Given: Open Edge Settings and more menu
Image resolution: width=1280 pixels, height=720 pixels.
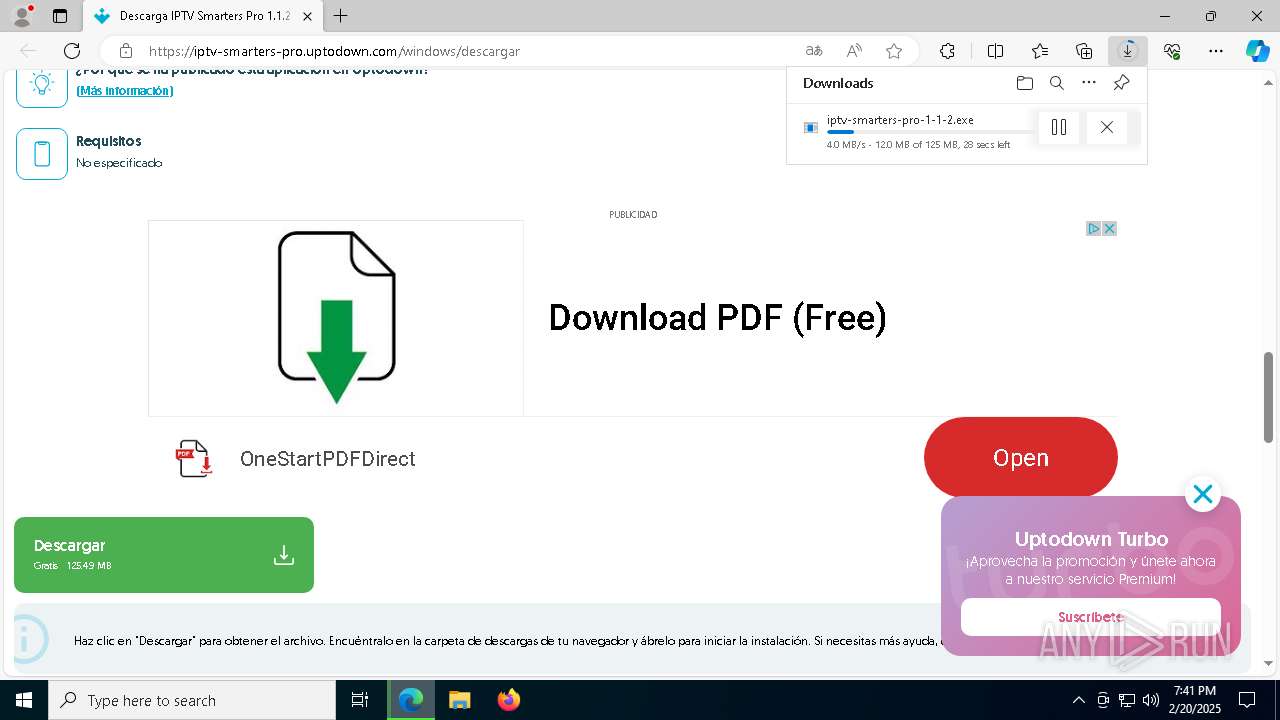Looking at the screenshot, I should click(x=1216, y=51).
